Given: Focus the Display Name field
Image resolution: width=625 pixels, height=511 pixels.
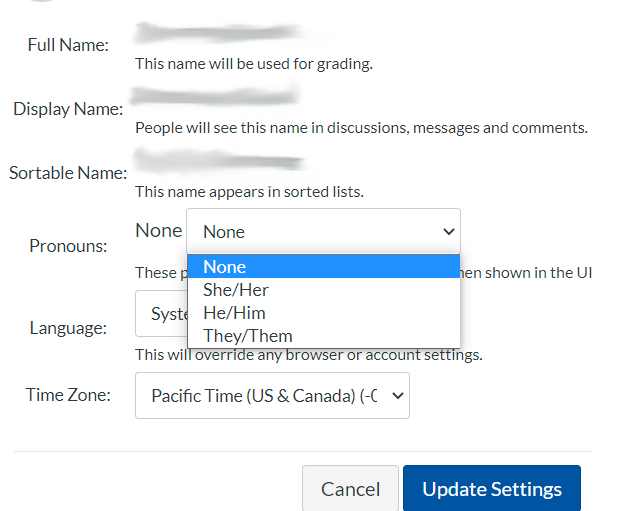Looking at the screenshot, I should [x=216, y=98].
